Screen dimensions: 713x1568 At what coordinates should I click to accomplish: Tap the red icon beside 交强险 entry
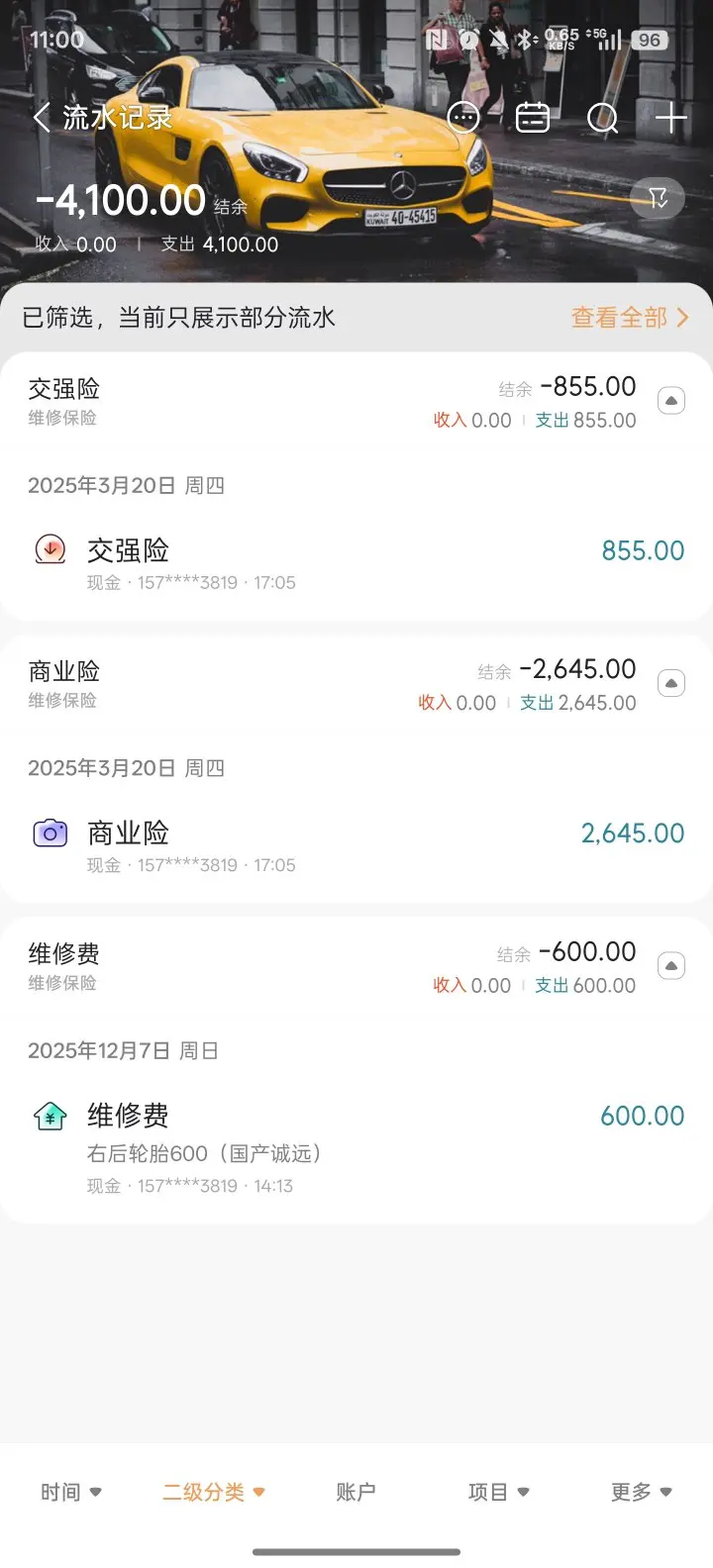51,550
